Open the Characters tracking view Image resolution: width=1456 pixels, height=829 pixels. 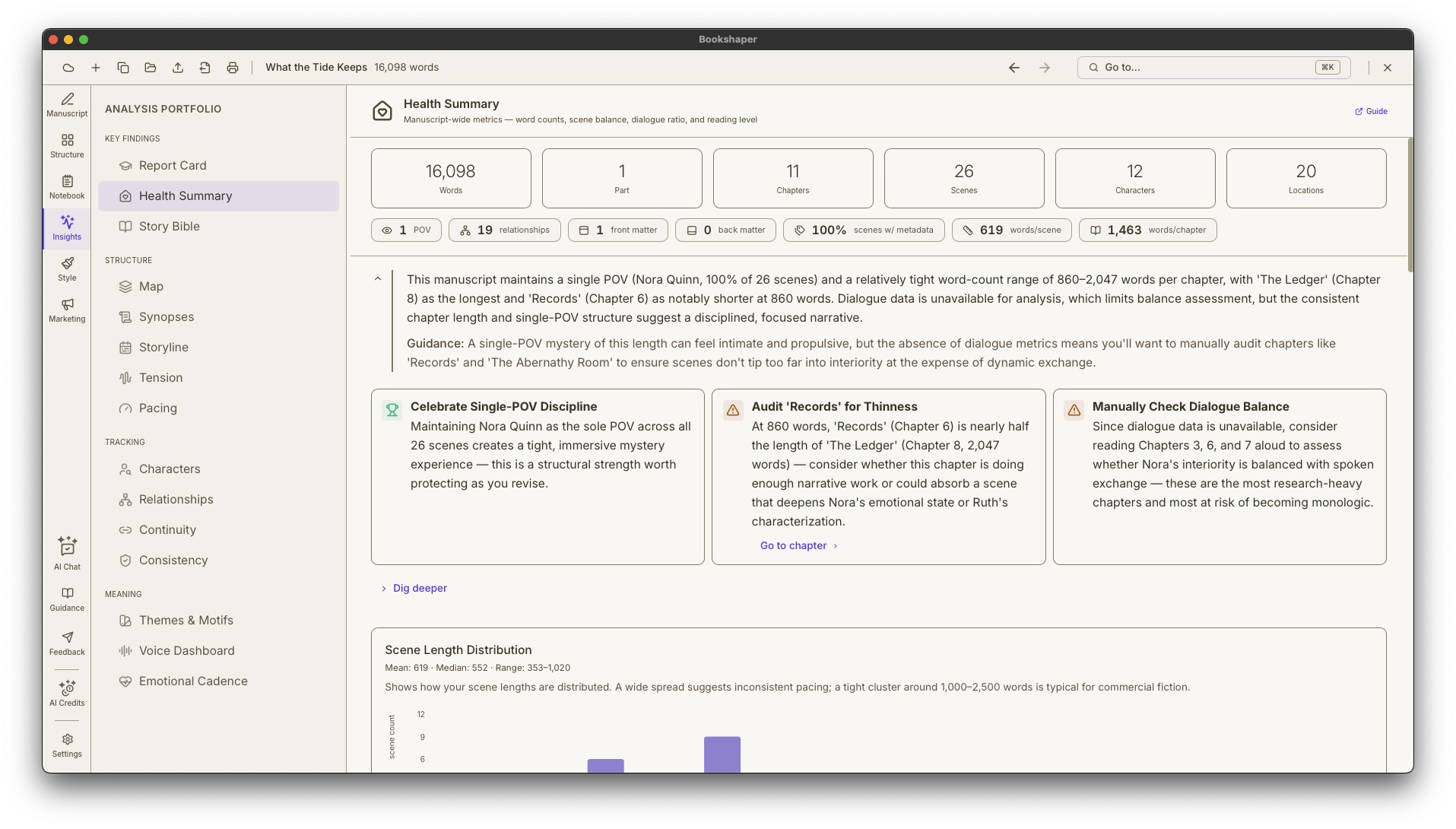(x=218, y=469)
